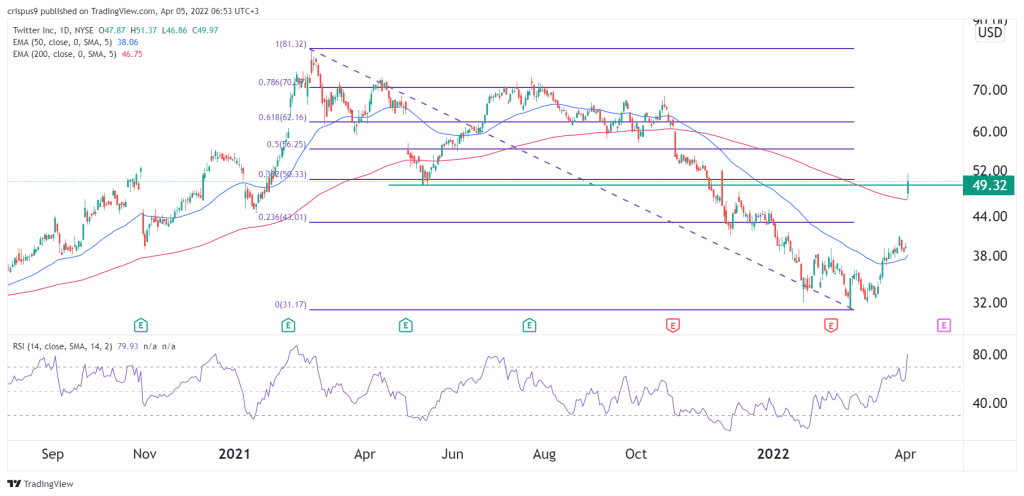
Task: Click the green earnings marker just before Aug
Action: click(x=530, y=324)
